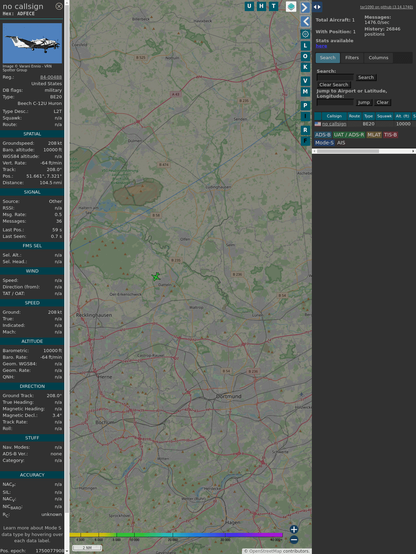This screenshot has height=554, width=416.
Task: Click the T button above the map
Action: coord(273,6)
